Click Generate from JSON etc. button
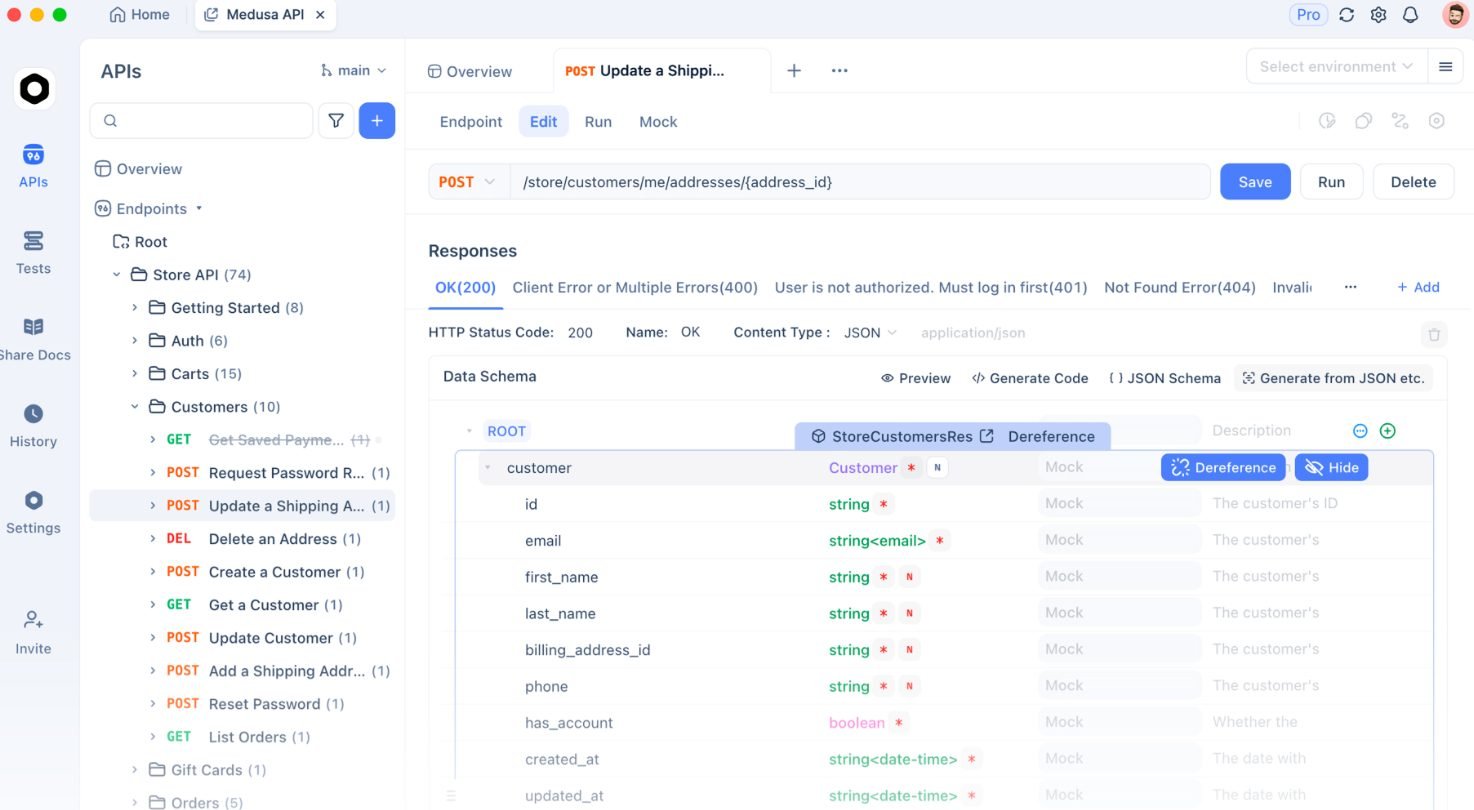1474x810 pixels. [1333, 378]
